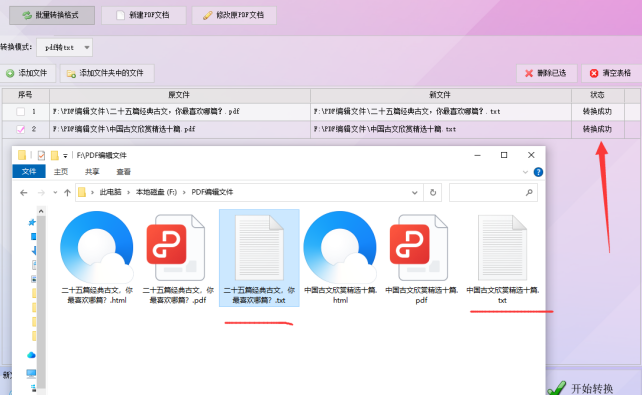Image resolution: width=643 pixels, height=396 pixels.
Task: Click the 序号 column header
Action: click(x=25, y=95)
